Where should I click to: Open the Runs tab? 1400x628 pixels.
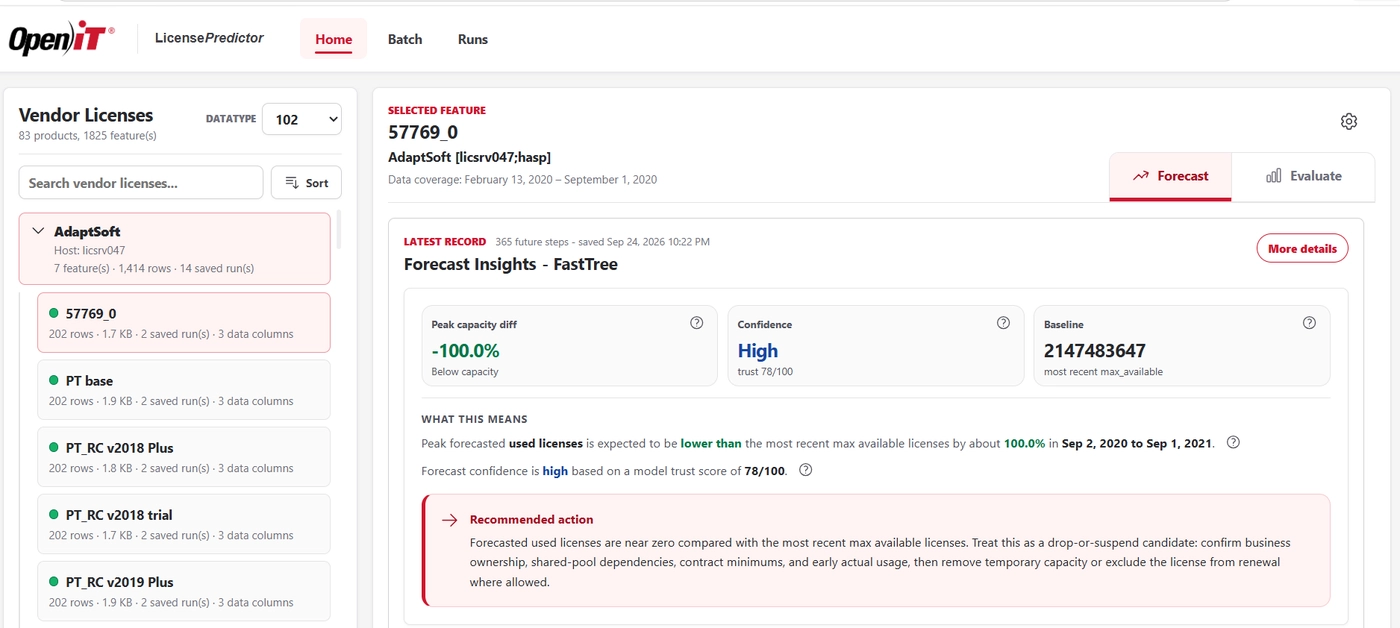coord(473,39)
